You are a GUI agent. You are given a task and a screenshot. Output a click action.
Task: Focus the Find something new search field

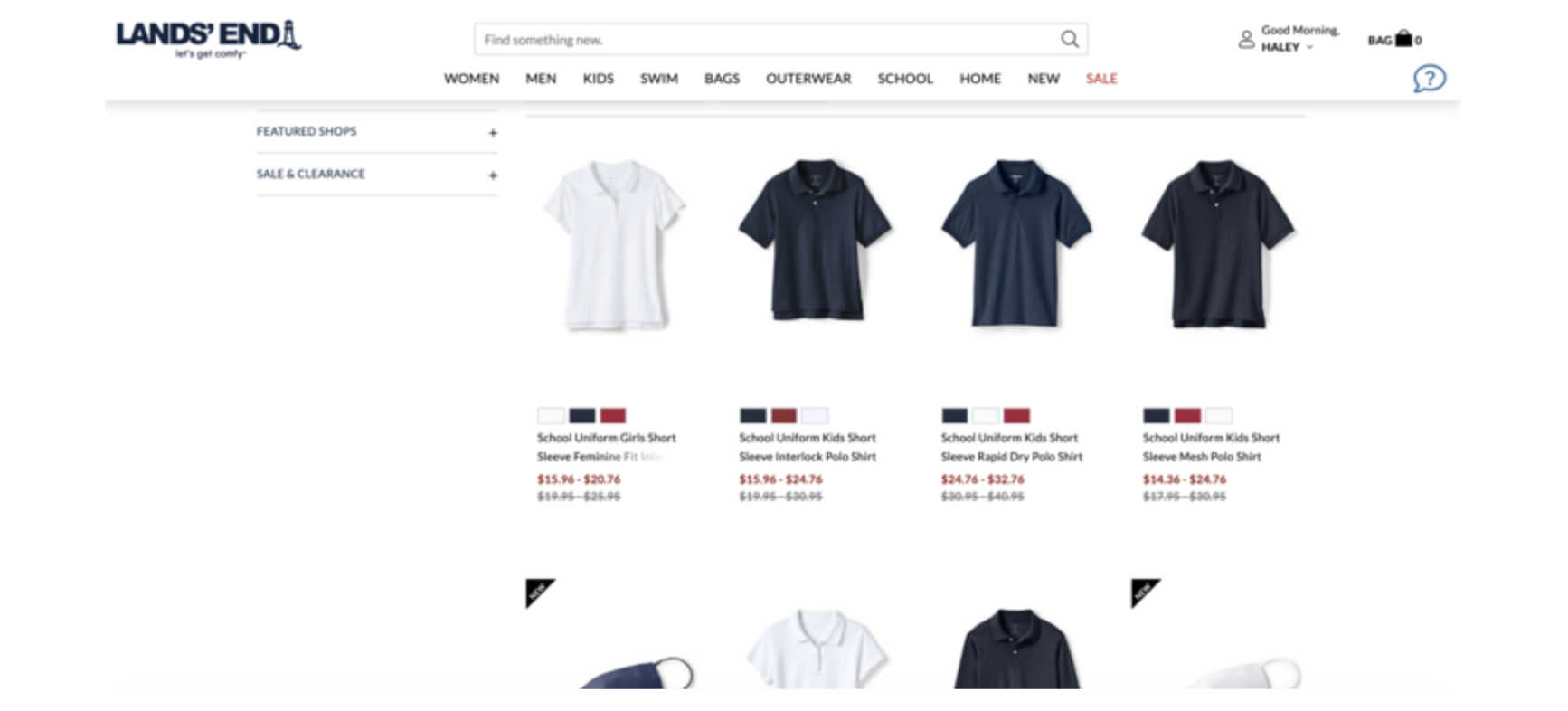767,39
